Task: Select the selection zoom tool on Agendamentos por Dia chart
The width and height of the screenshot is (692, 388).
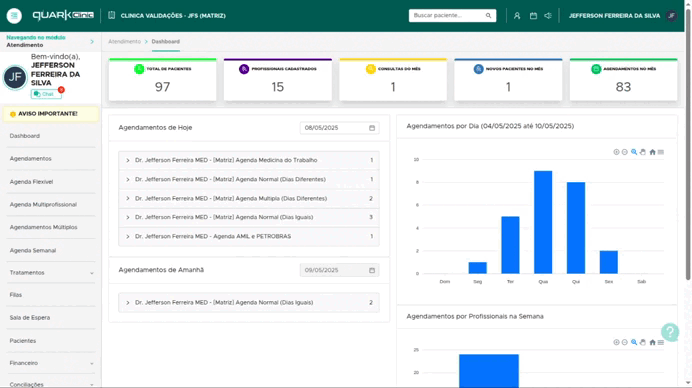Action: tap(634, 152)
